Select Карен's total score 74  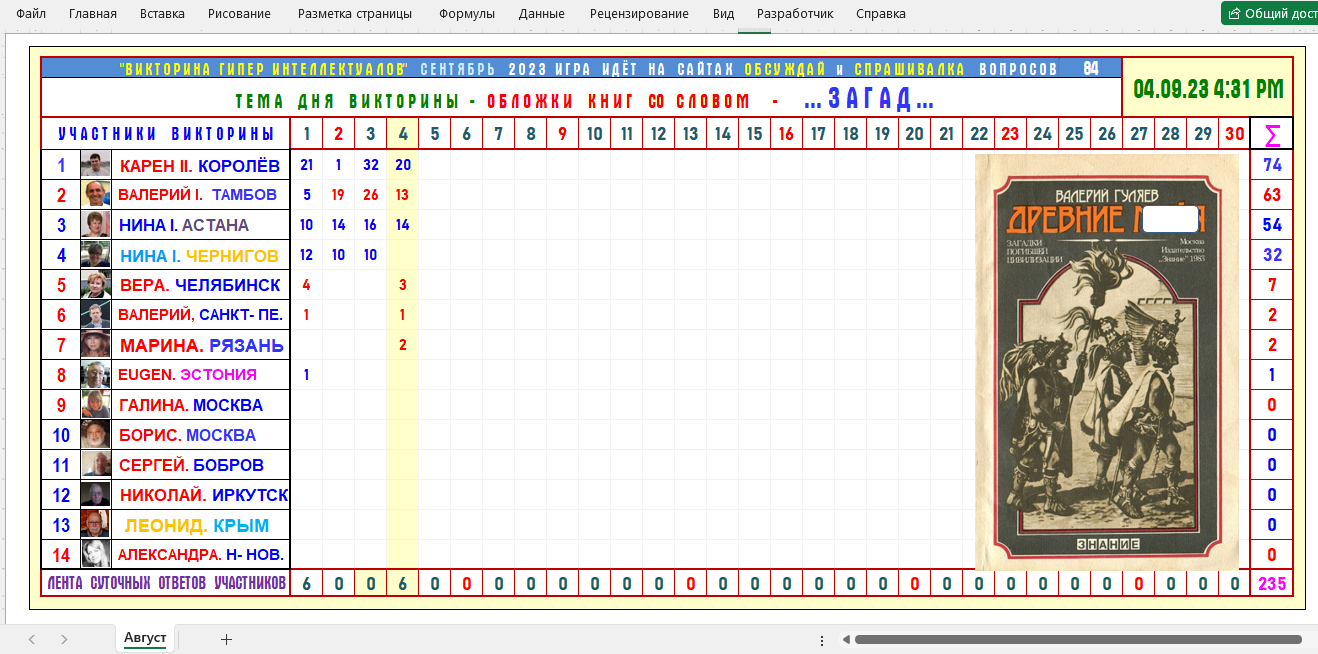[x=1272, y=165]
